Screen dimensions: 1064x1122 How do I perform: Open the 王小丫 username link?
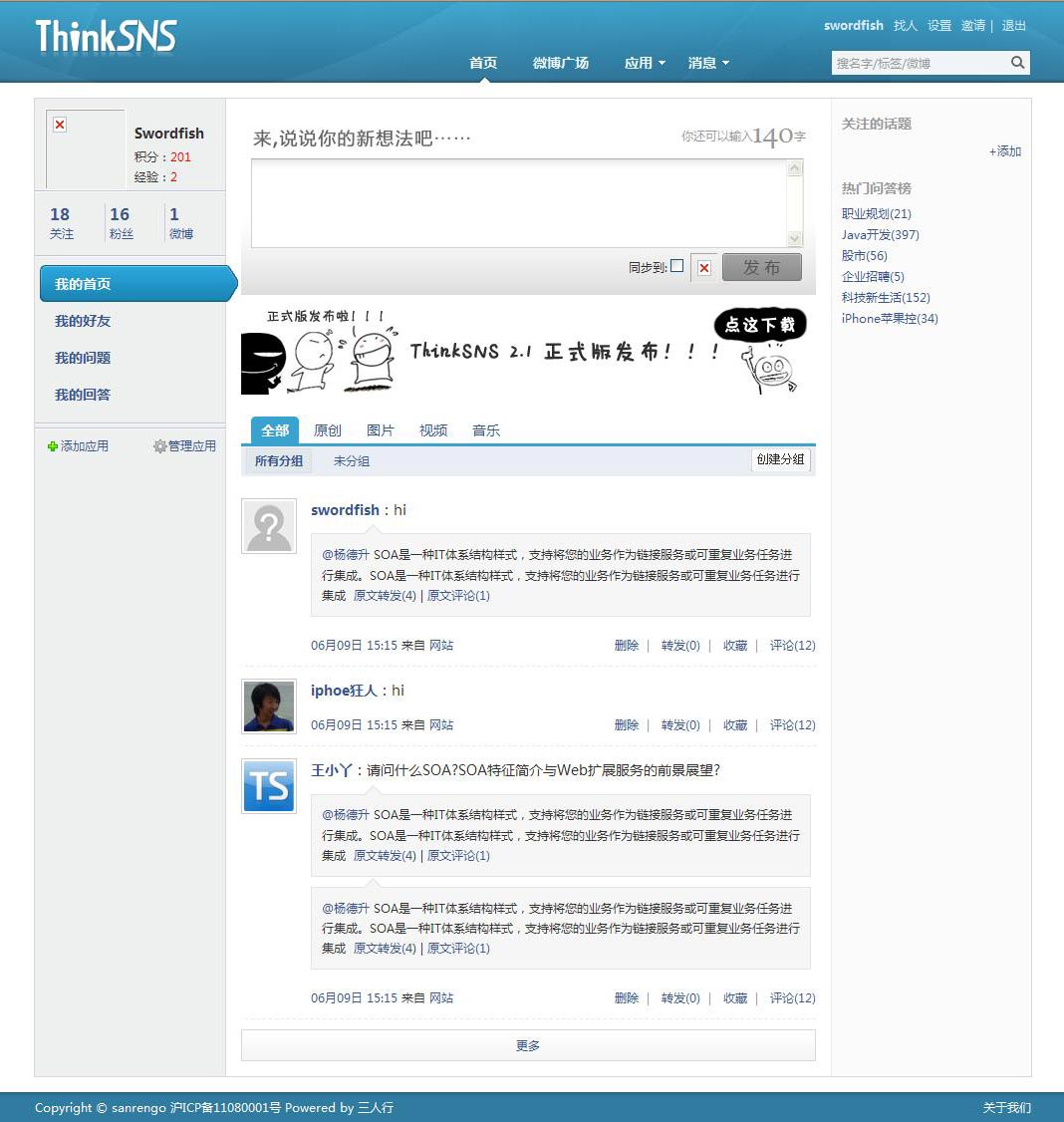(x=332, y=770)
